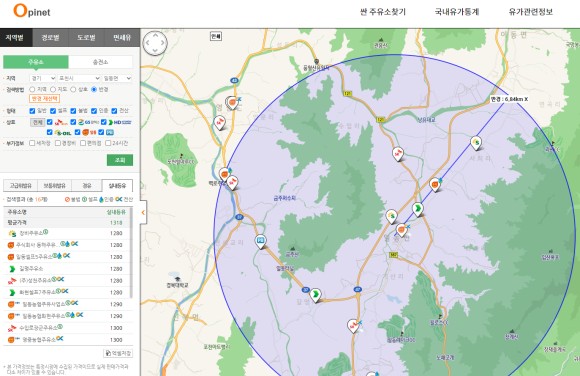This screenshot has width=580, height=376.
Task: Open the 경기 province dropdown
Action: (43, 78)
